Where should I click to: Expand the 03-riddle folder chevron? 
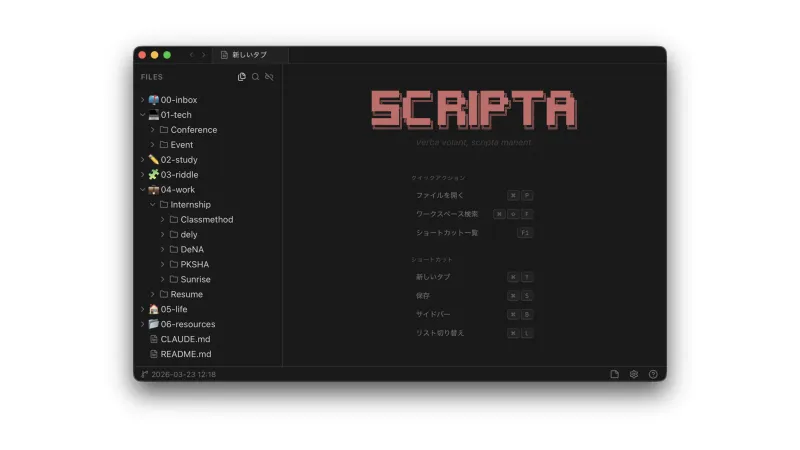(x=142, y=174)
